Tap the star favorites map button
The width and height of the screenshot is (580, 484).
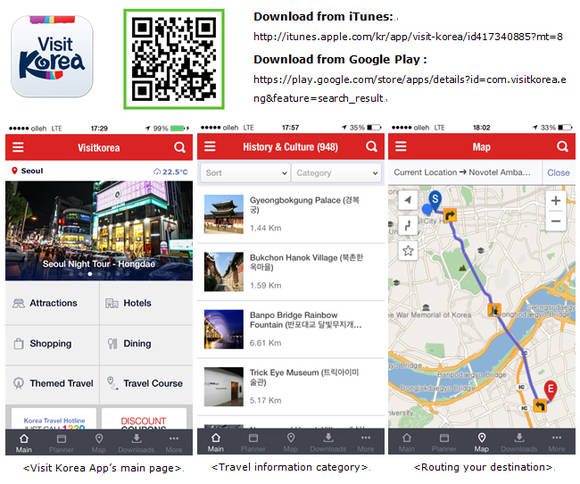[408, 251]
